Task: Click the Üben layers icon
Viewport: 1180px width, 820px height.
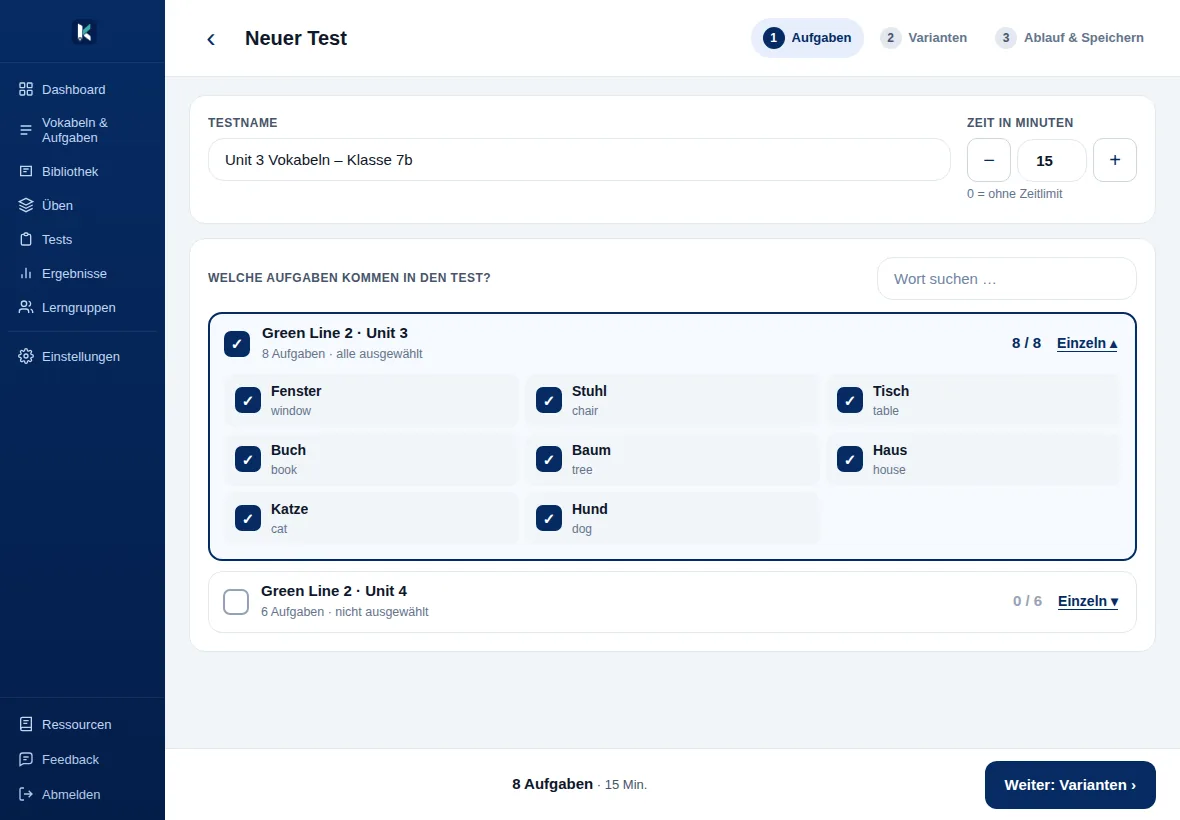Action: pyautogui.click(x=26, y=205)
